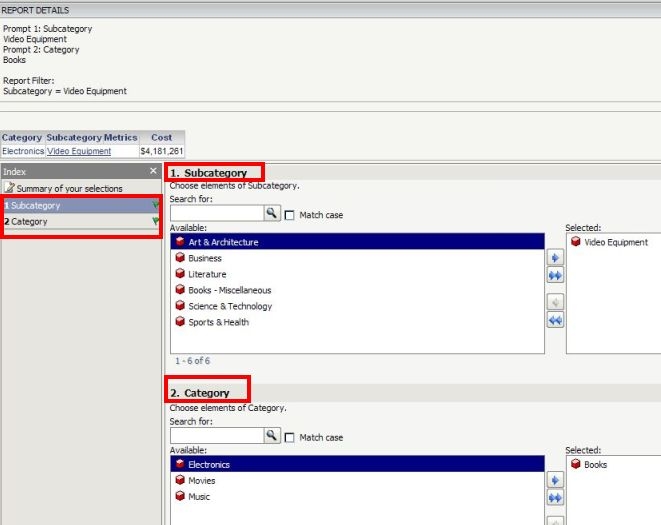Remove selected subcategory with left arrow
This screenshot has height=525, width=661.
point(555,302)
